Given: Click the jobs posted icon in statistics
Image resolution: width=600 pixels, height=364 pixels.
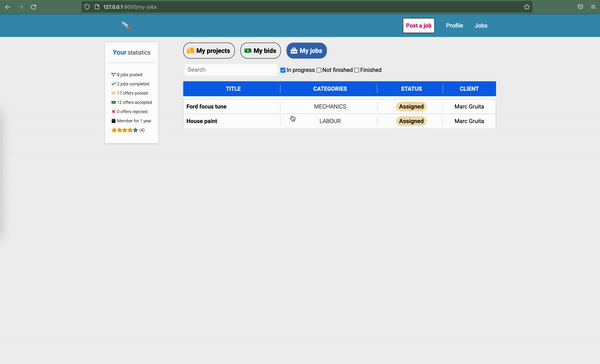Looking at the screenshot, I should point(113,75).
